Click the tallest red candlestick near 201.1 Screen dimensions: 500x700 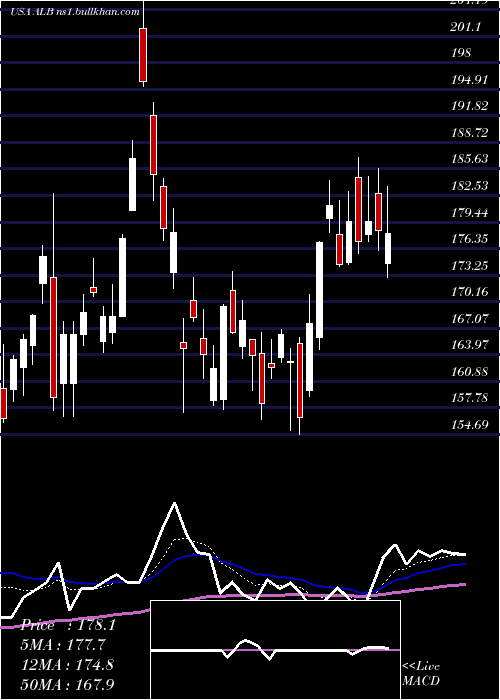(143, 55)
